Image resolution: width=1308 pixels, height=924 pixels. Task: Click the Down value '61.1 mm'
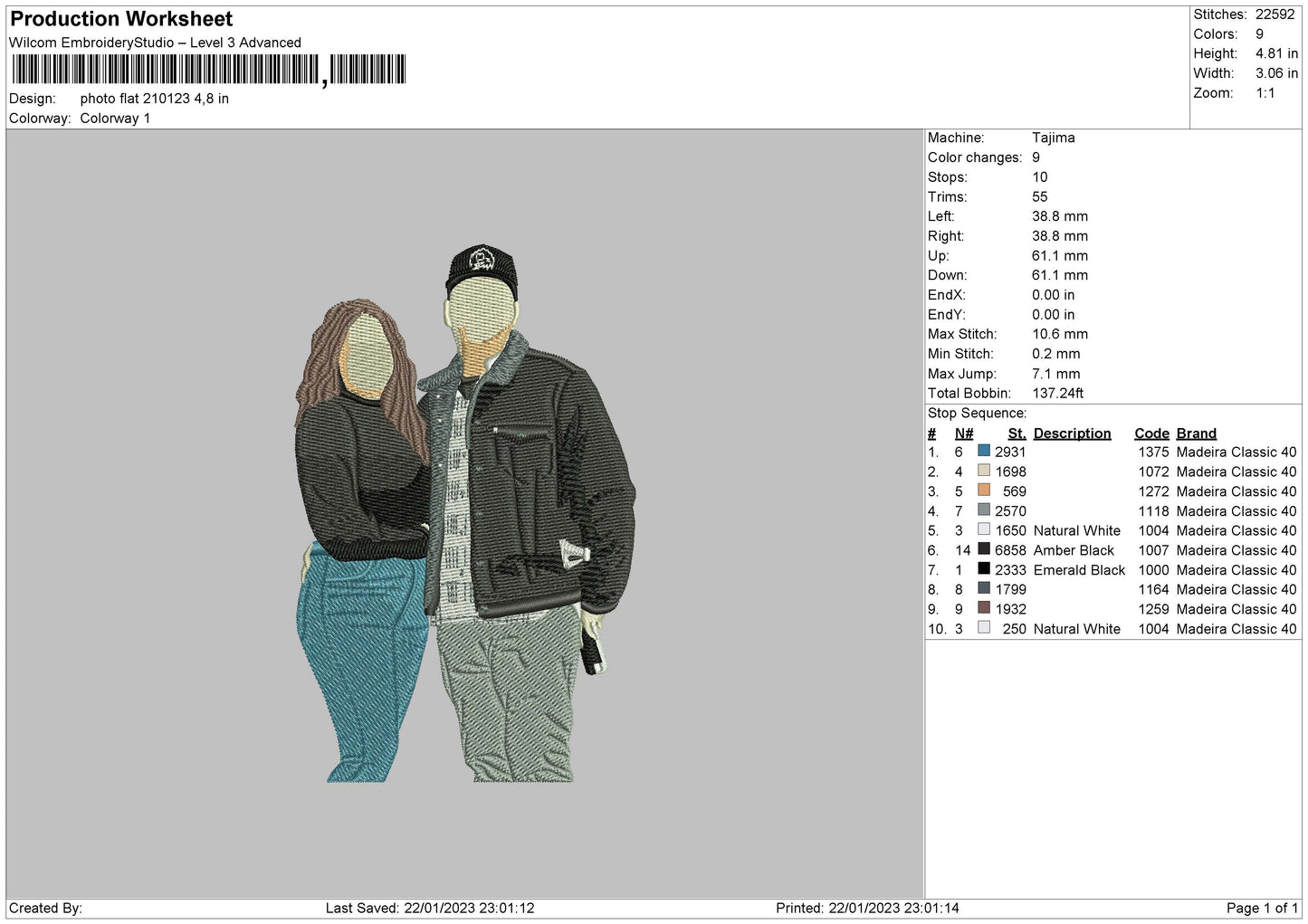(1060, 275)
